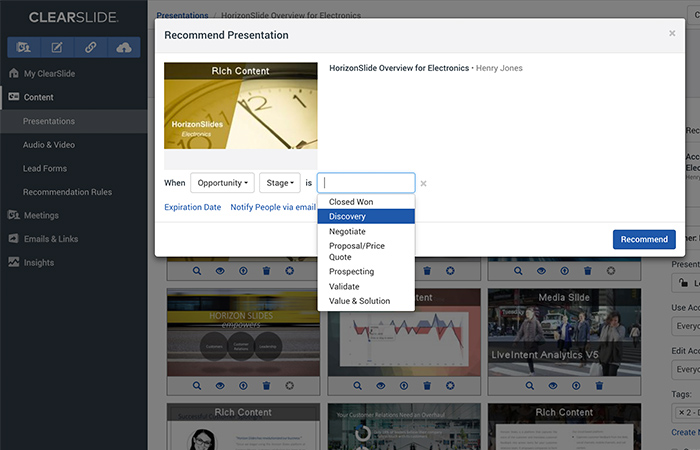
Task: Click the chart icon beside Insights
Action: click(14, 262)
